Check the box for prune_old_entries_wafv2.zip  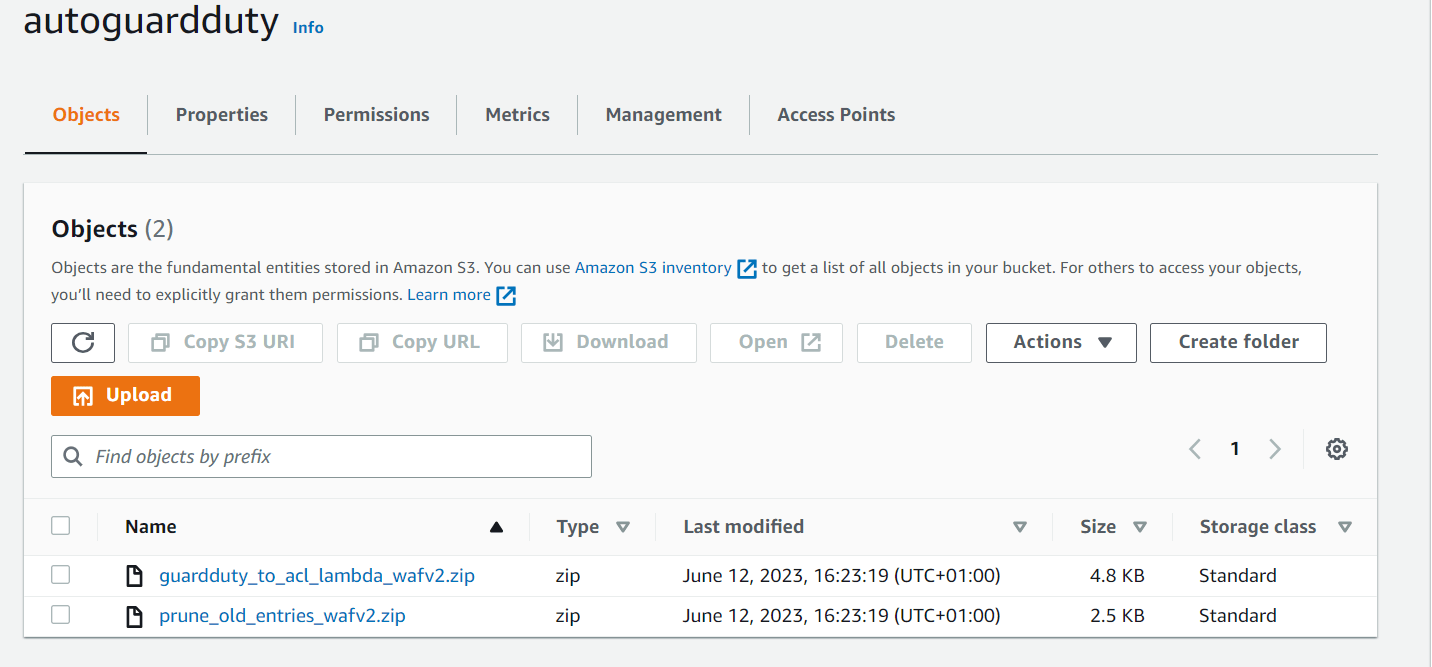[x=61, y=614]
